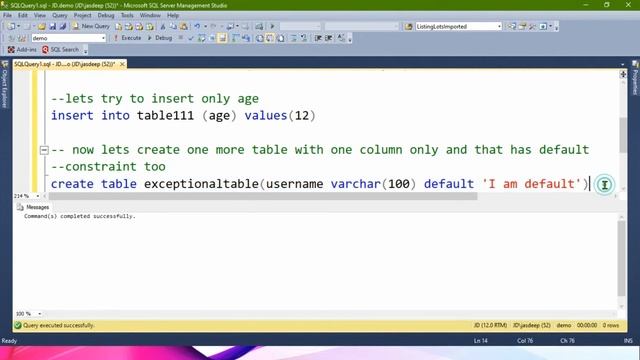Start the Debug command

[x=160, y=38]
